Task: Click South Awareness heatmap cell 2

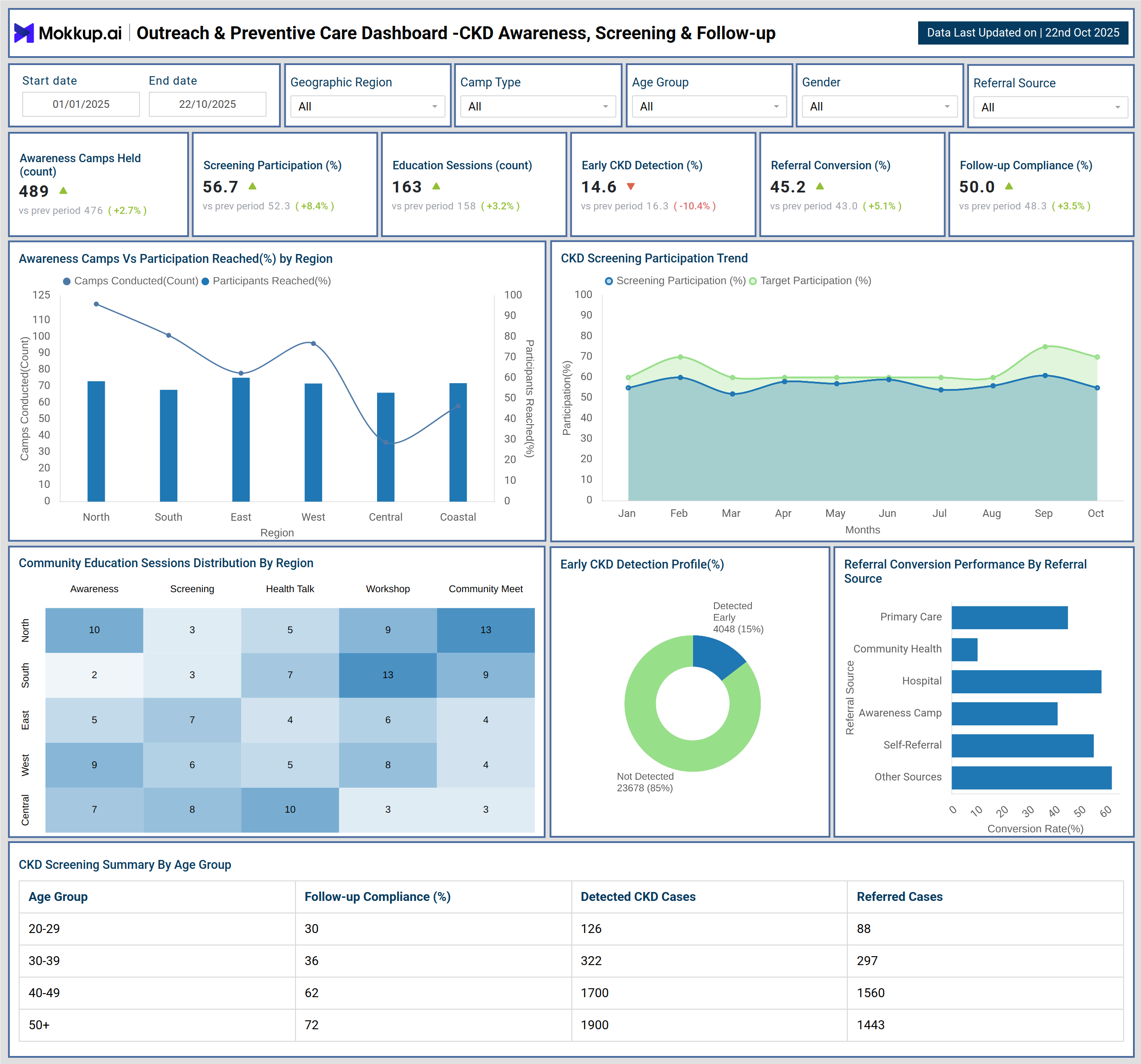Action: [94, 675]
